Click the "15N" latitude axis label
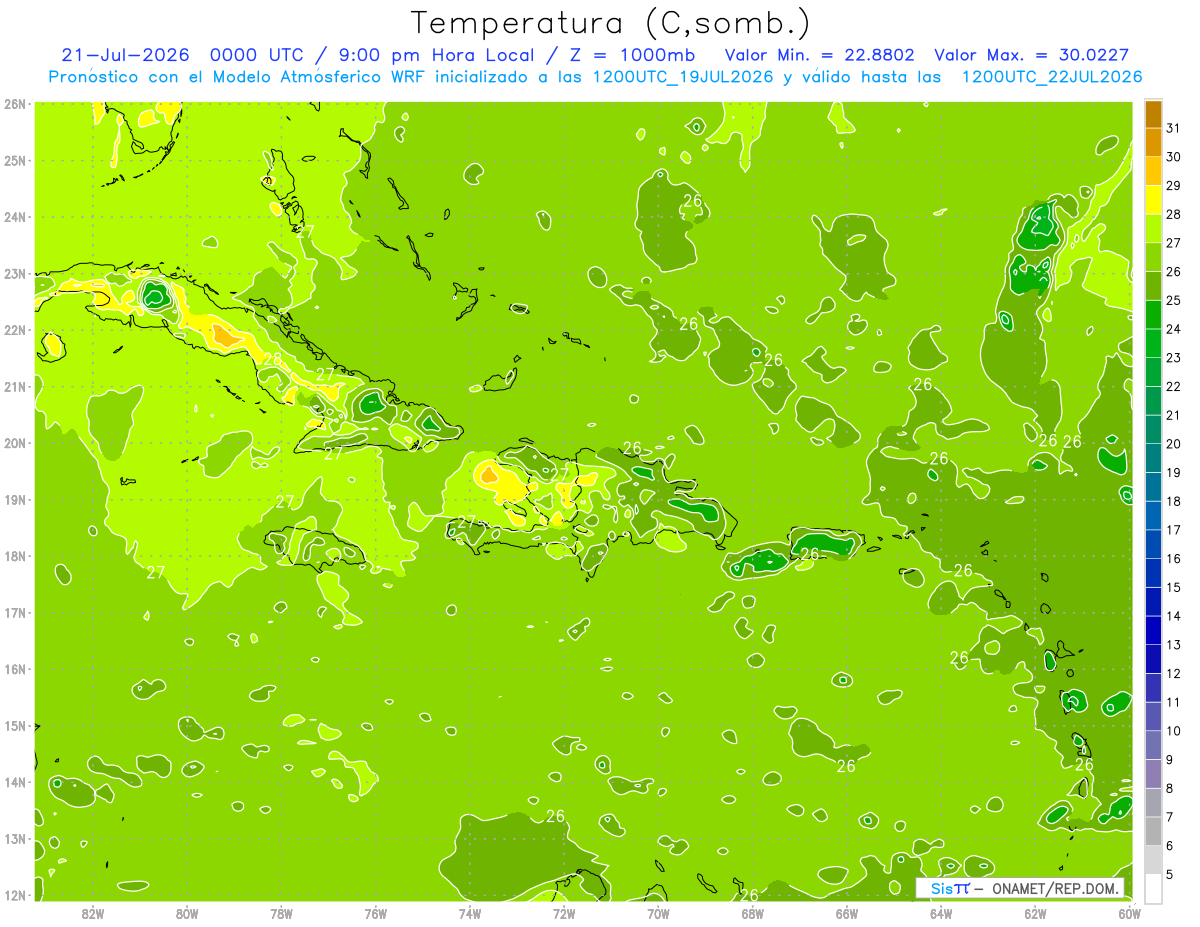 click(x=16, y=725)
